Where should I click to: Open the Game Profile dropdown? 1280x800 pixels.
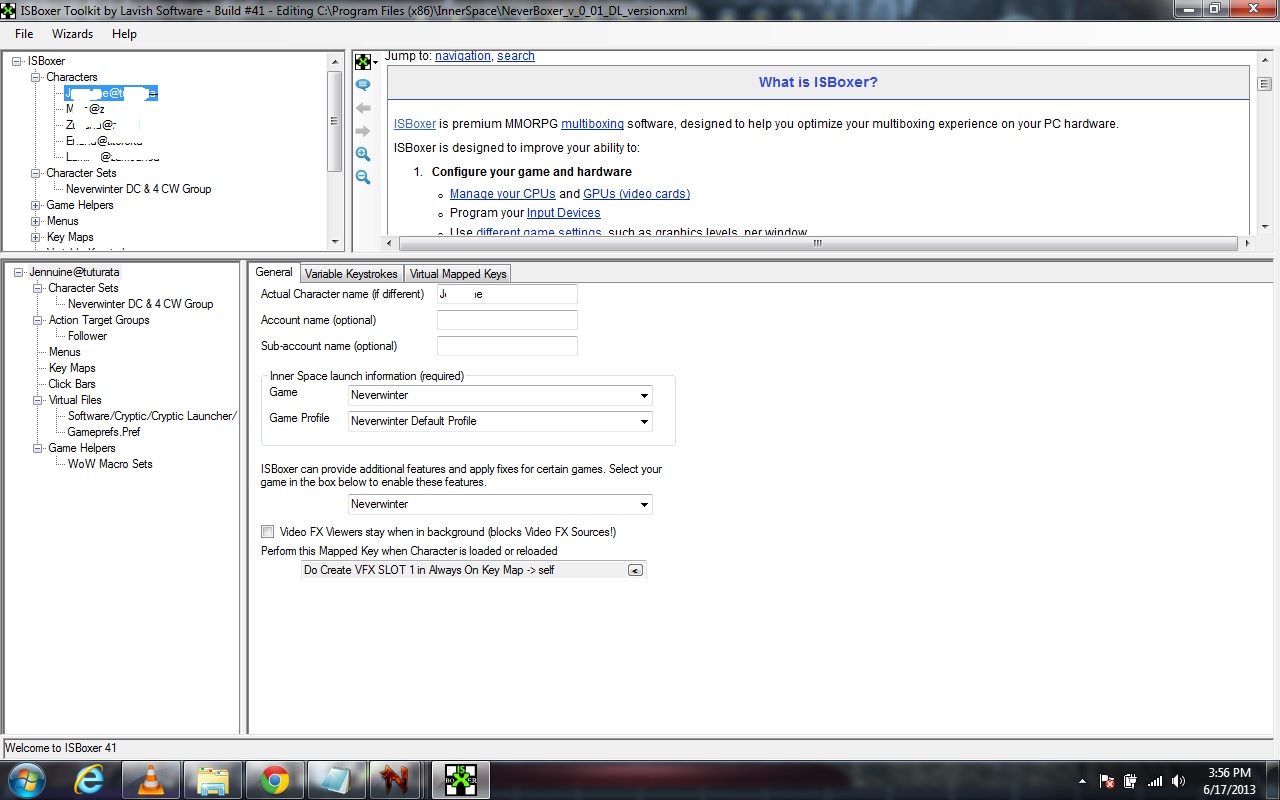644,422
